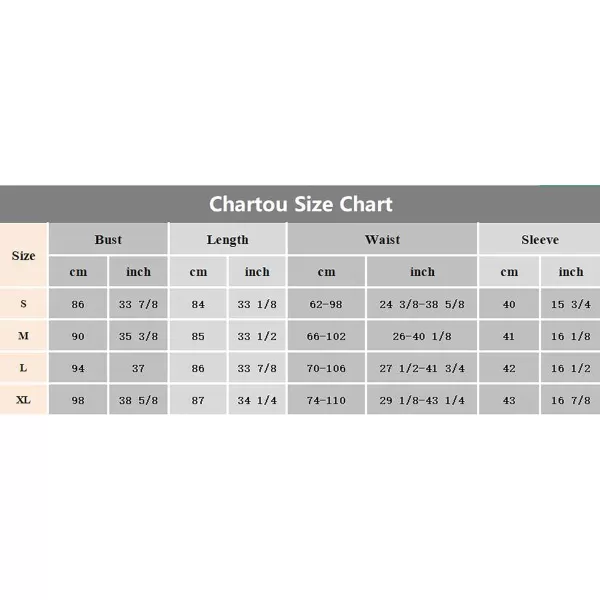The width and height of the screenshot is (600, 600).
Task: Select the S size row label
Action: point(23,304)
